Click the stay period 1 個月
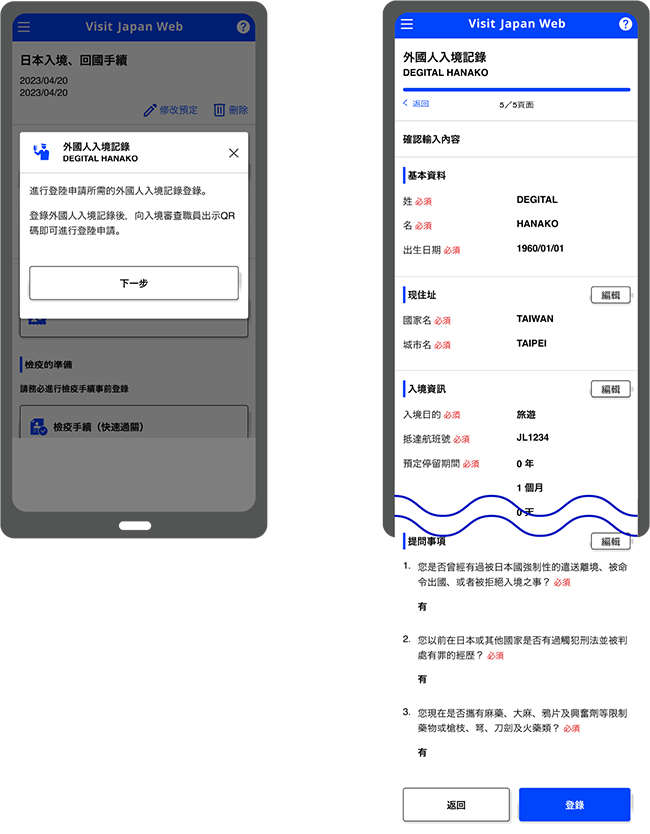 pos(529,488)
